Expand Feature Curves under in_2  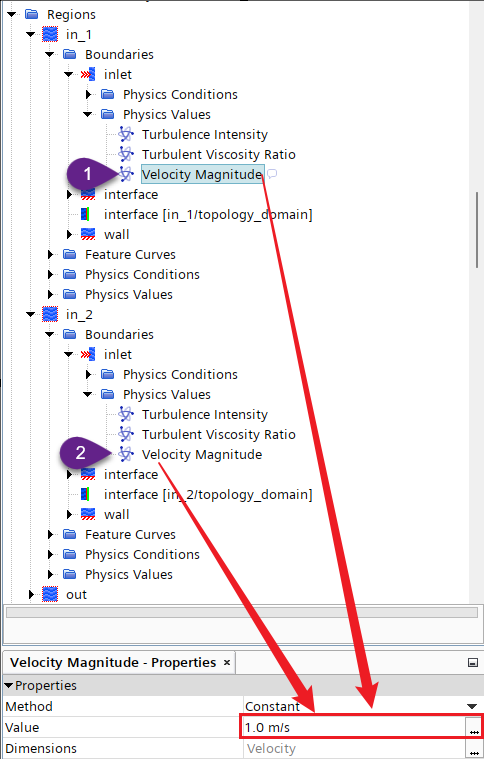(x=50, y=534)
